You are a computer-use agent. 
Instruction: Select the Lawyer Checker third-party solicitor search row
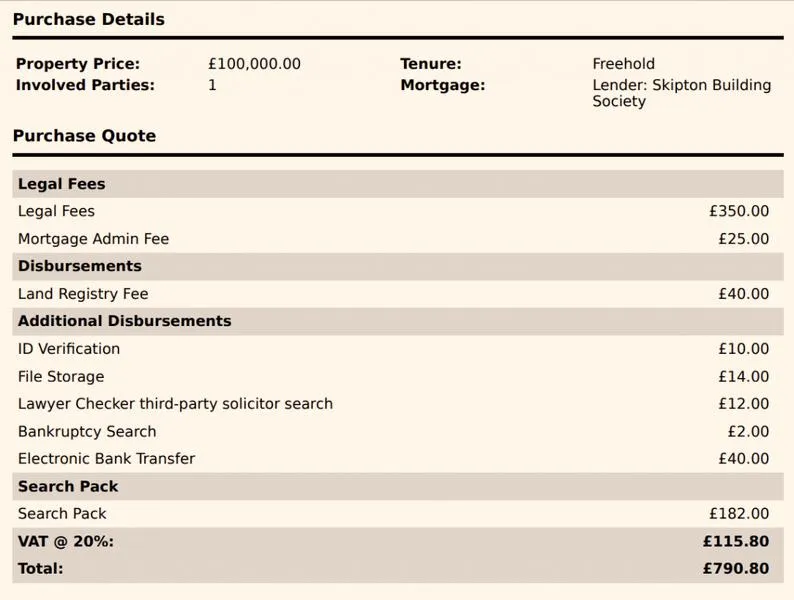tap(398, 404)
